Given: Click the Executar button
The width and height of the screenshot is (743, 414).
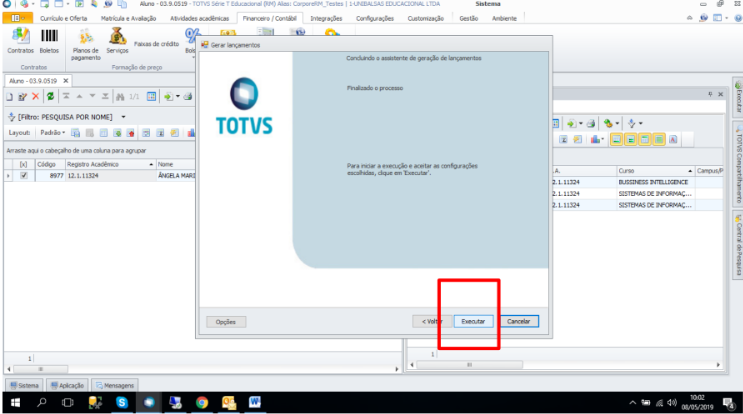Looking at the screenshot, I should (472, 321).
